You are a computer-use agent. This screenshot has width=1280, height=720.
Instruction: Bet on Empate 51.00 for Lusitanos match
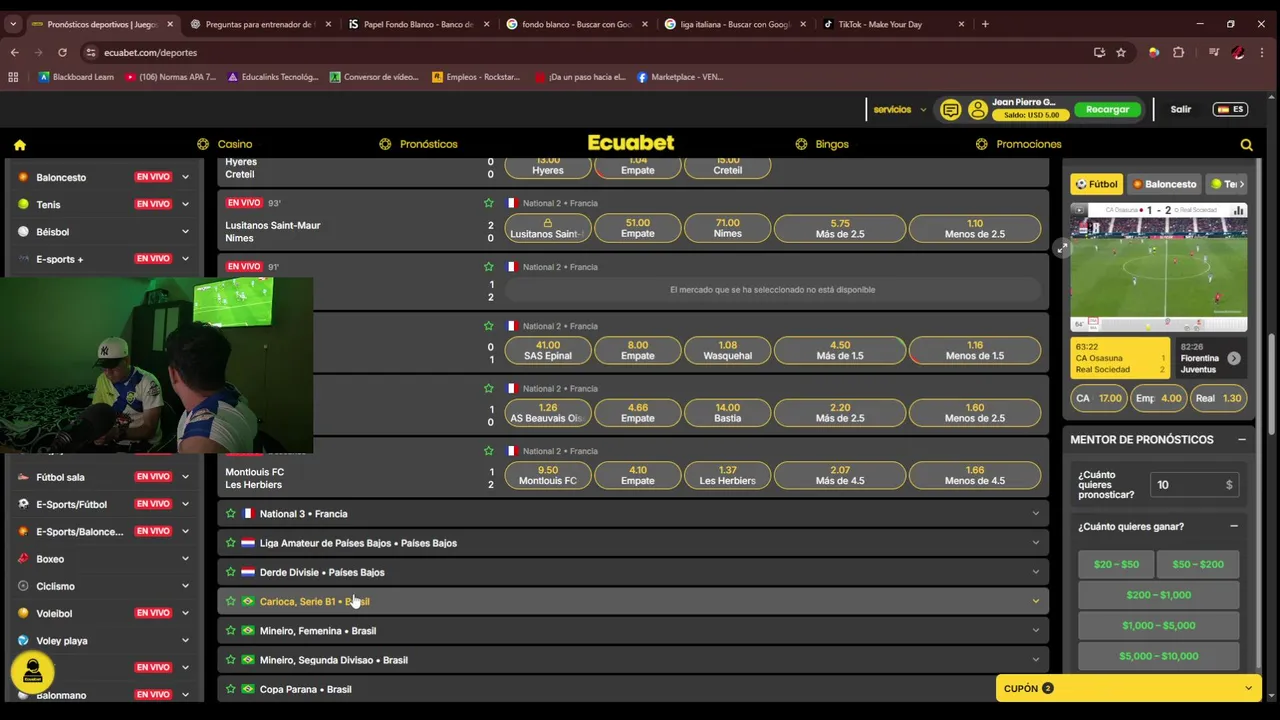(637, 228)
